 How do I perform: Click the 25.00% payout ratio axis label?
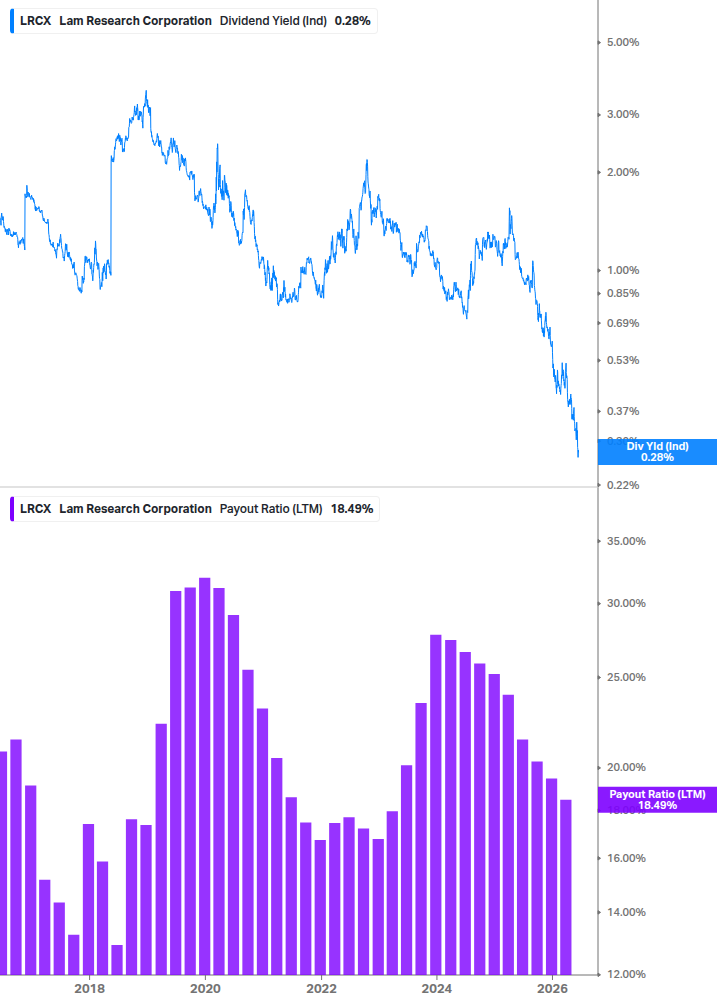(626, 677)
